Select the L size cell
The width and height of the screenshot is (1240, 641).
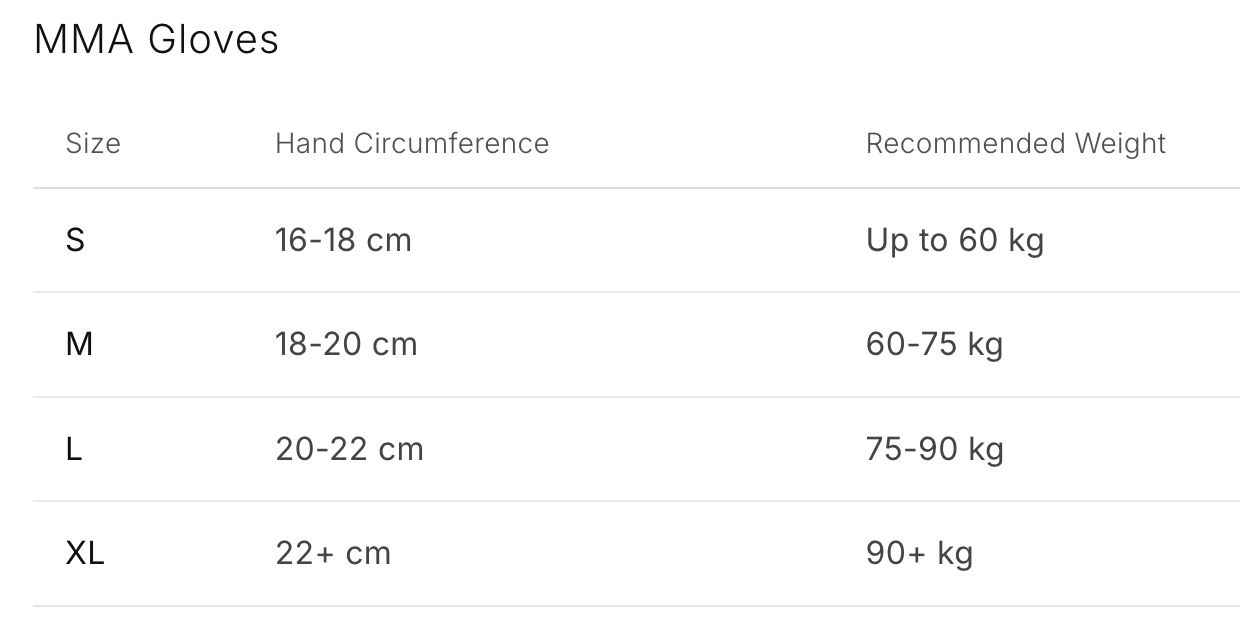(x=74, y=449)
